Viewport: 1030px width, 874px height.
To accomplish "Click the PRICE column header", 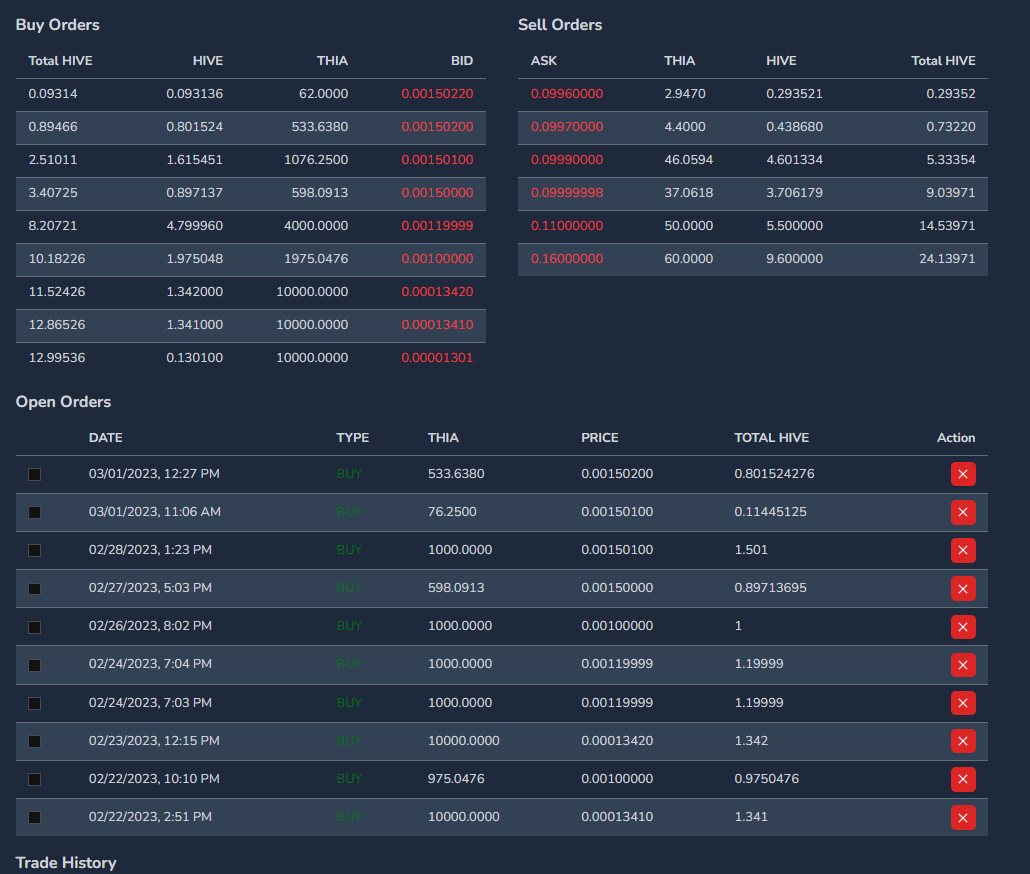I will [x=600, y=437].
